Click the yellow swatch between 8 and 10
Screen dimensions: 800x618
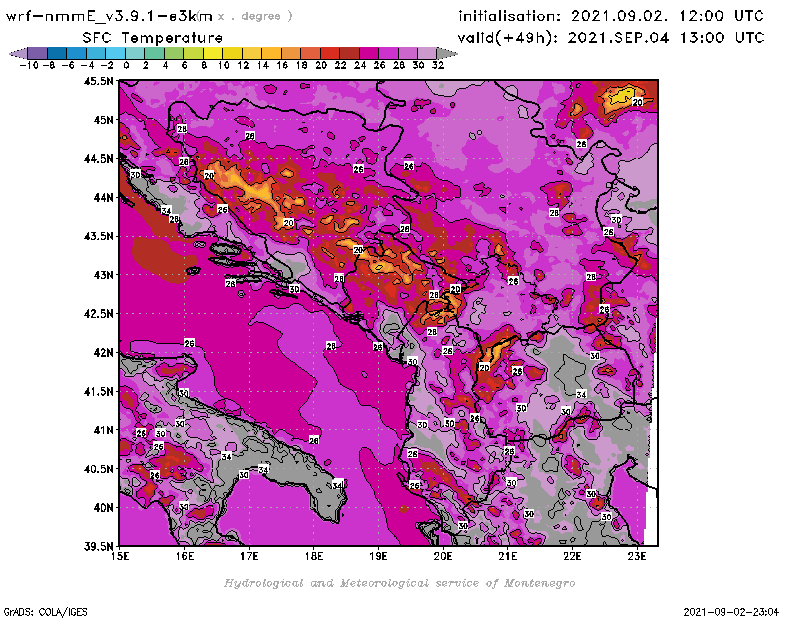coord(213,54)
